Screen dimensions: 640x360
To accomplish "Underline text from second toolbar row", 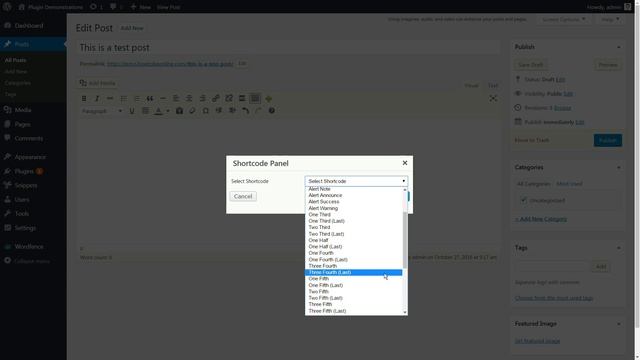I will point(132,111).
